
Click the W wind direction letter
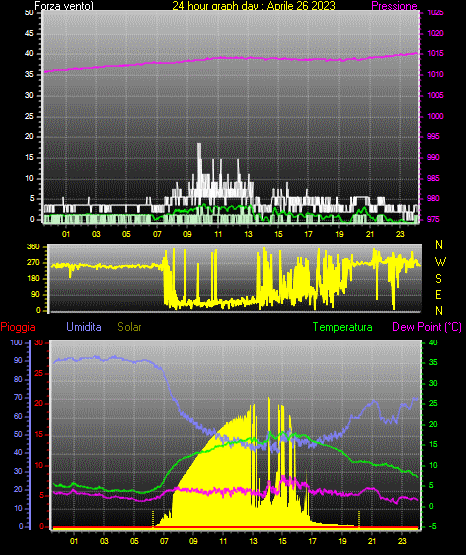pyautogui.click(x=440, y=262)
